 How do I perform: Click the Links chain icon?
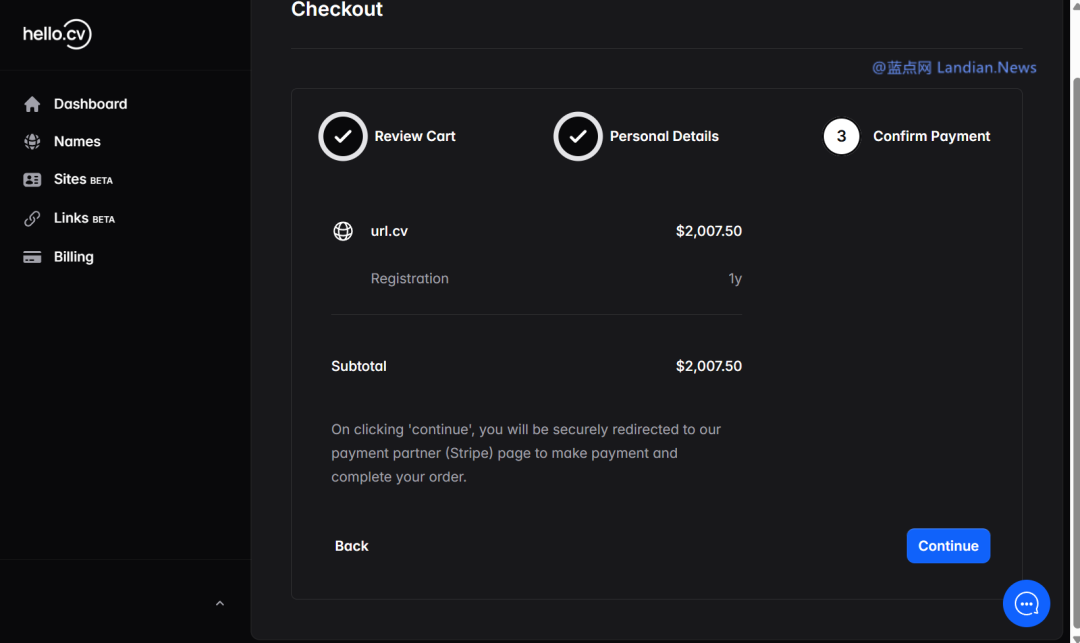click(x=32, y=218)
